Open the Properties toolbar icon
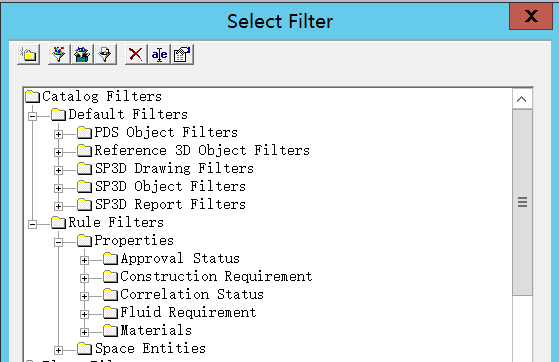Image resolution: width=559 pixels, height=362 pixels. (183, 55)
